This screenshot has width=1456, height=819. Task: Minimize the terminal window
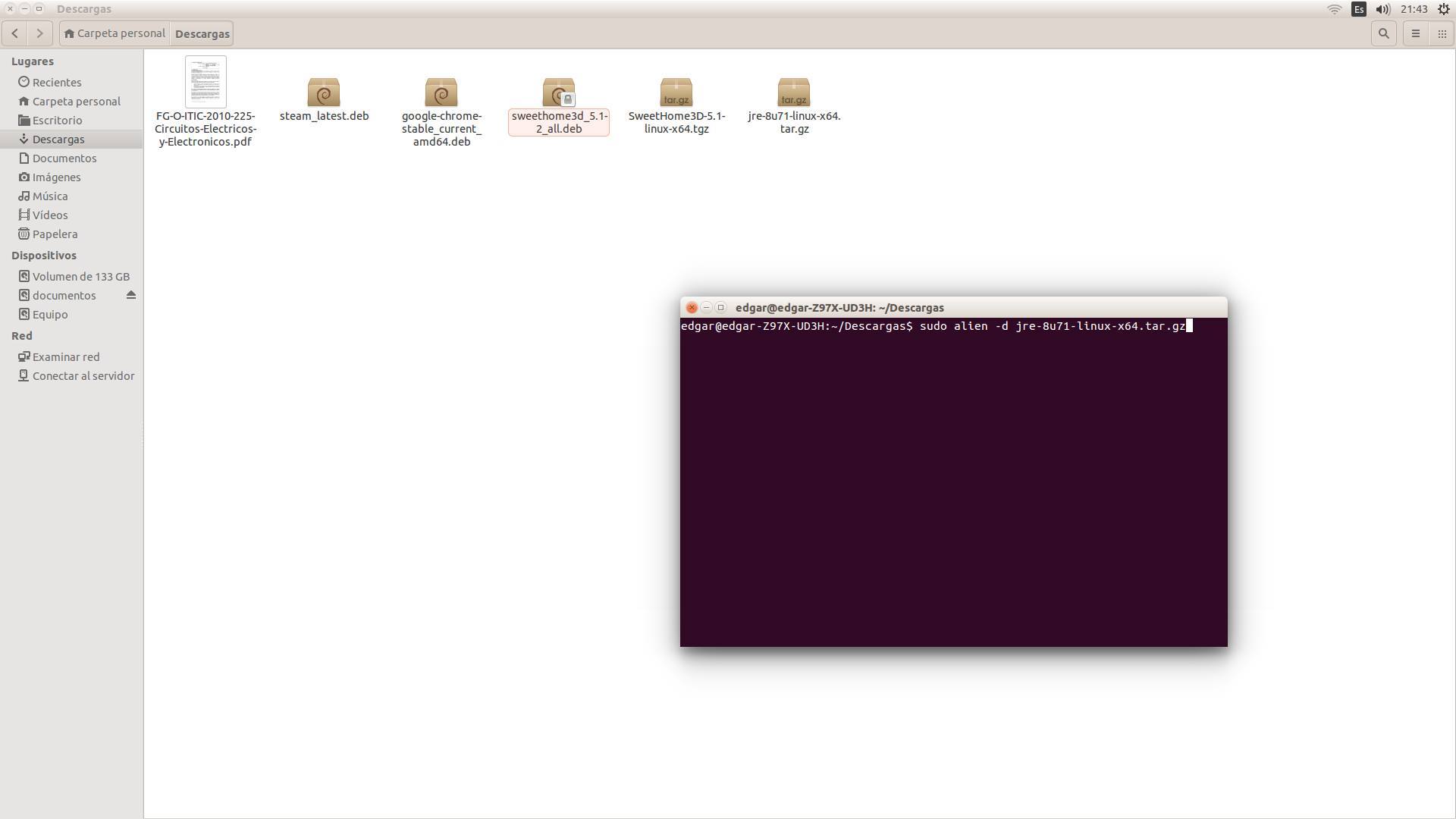(x=706, y=307)
